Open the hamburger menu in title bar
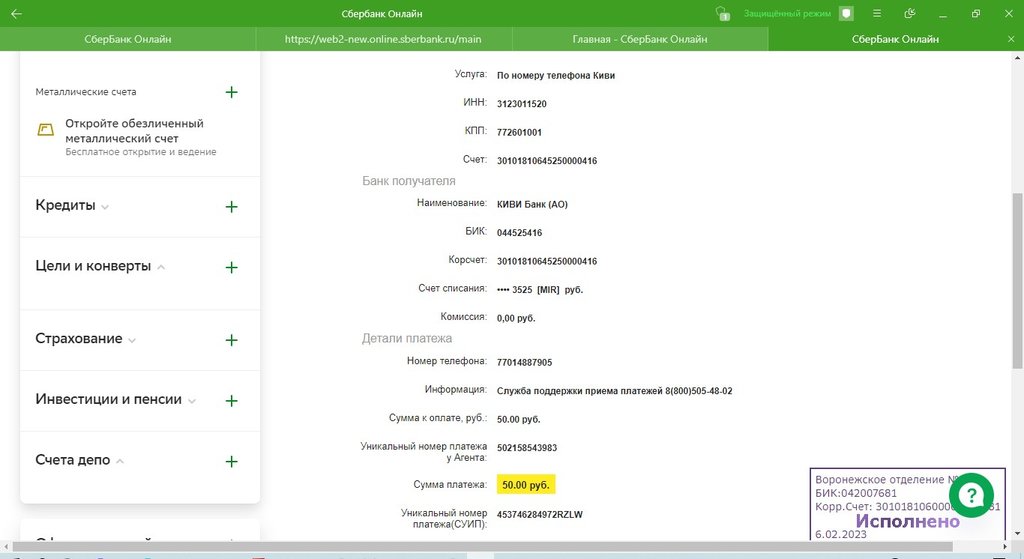This screenshot has height=559, width=1024. point(877,14)
